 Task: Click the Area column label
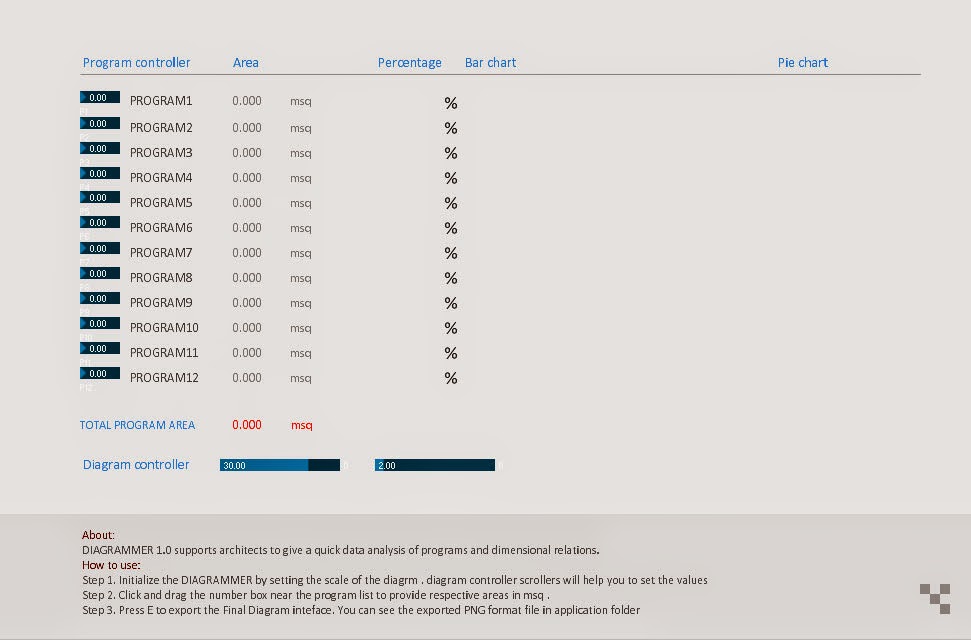pyautogui.click(x=245, y=62)
